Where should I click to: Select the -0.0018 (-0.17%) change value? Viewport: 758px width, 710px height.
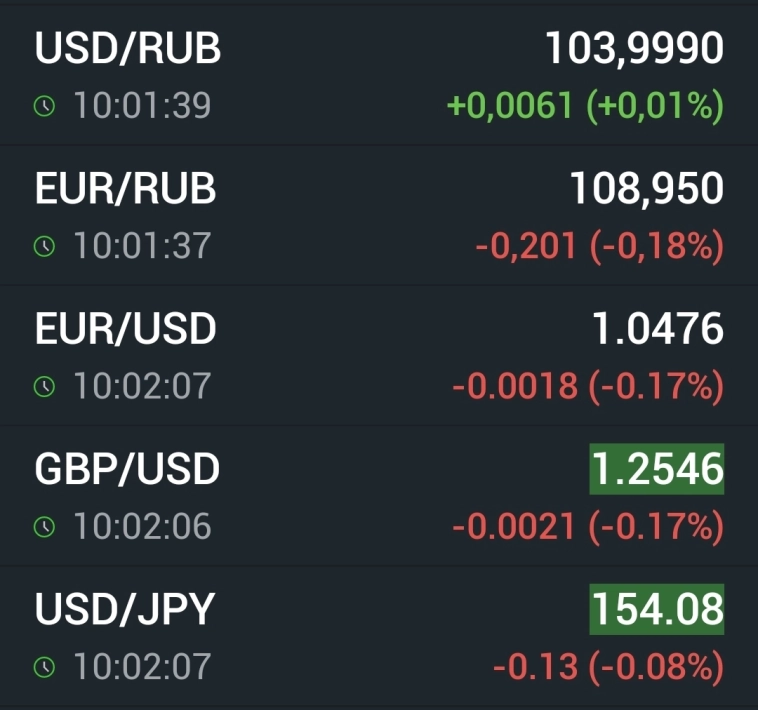click(x=587, y=386)
